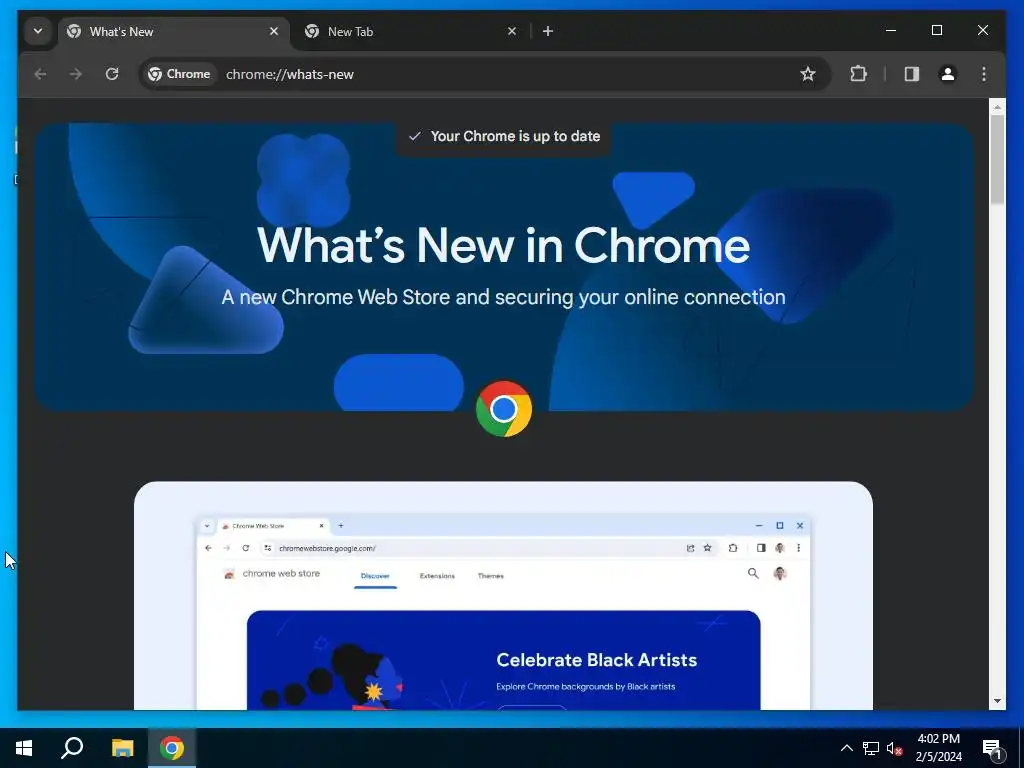Open the taskbar clock and date
Screen dimensions: 1024x768
(938, 748)
